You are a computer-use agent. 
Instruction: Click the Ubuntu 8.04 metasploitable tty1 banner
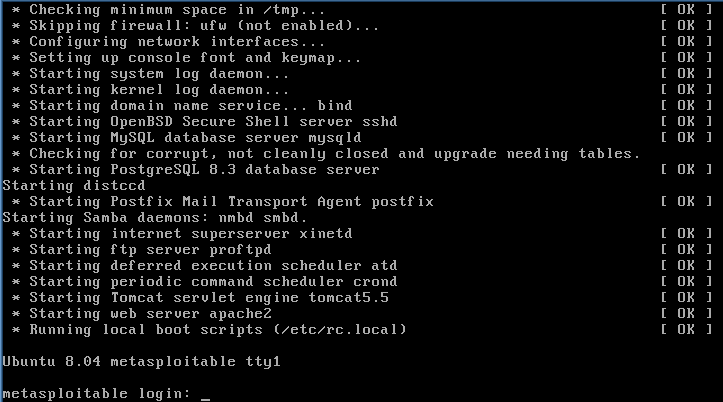point(142,361)
